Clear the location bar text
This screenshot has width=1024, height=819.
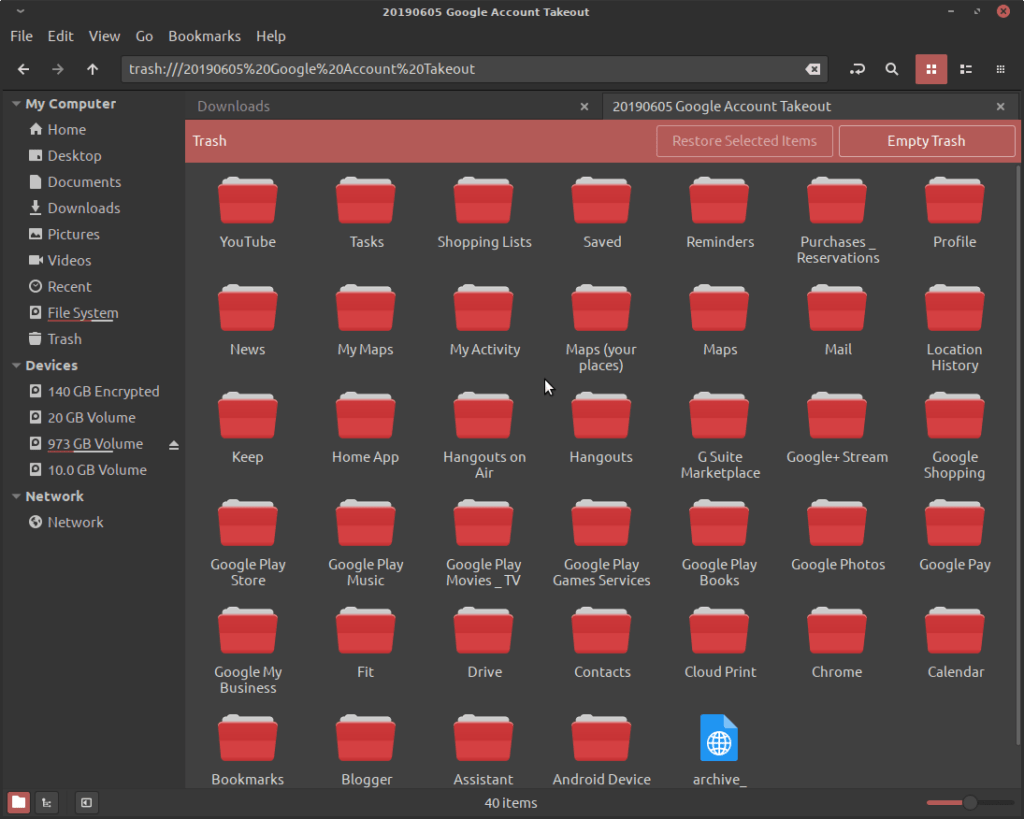(812, 69)
